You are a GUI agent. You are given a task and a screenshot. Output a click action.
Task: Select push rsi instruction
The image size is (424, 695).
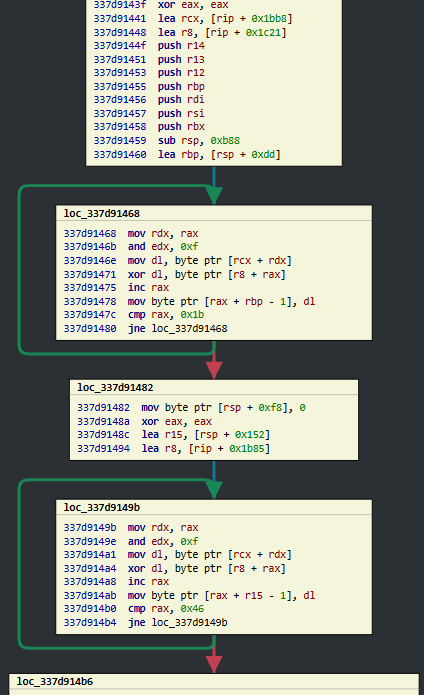pos(149,113)
